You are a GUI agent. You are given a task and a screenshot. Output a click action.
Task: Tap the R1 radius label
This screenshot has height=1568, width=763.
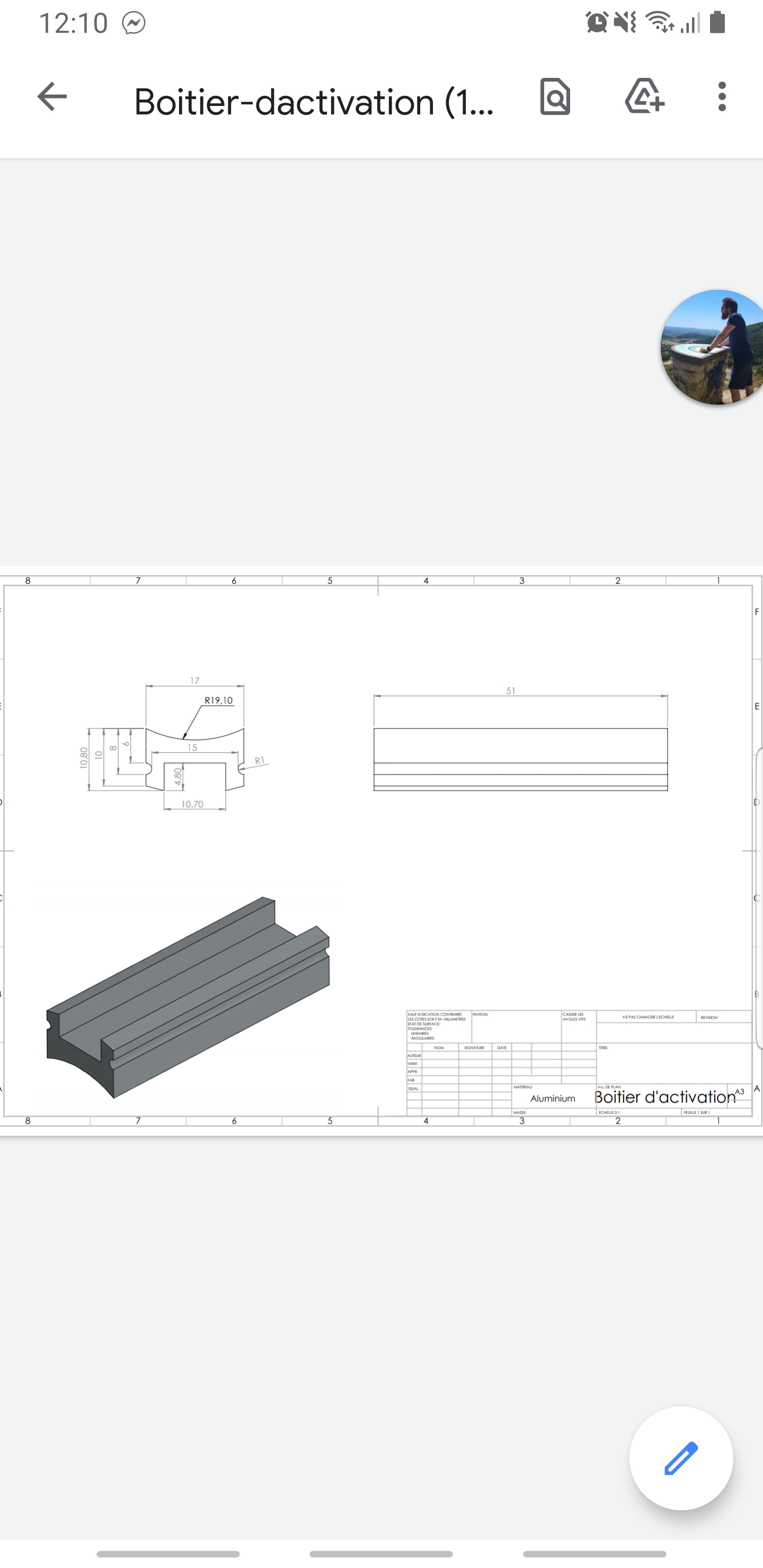click(x=260, y=760)
